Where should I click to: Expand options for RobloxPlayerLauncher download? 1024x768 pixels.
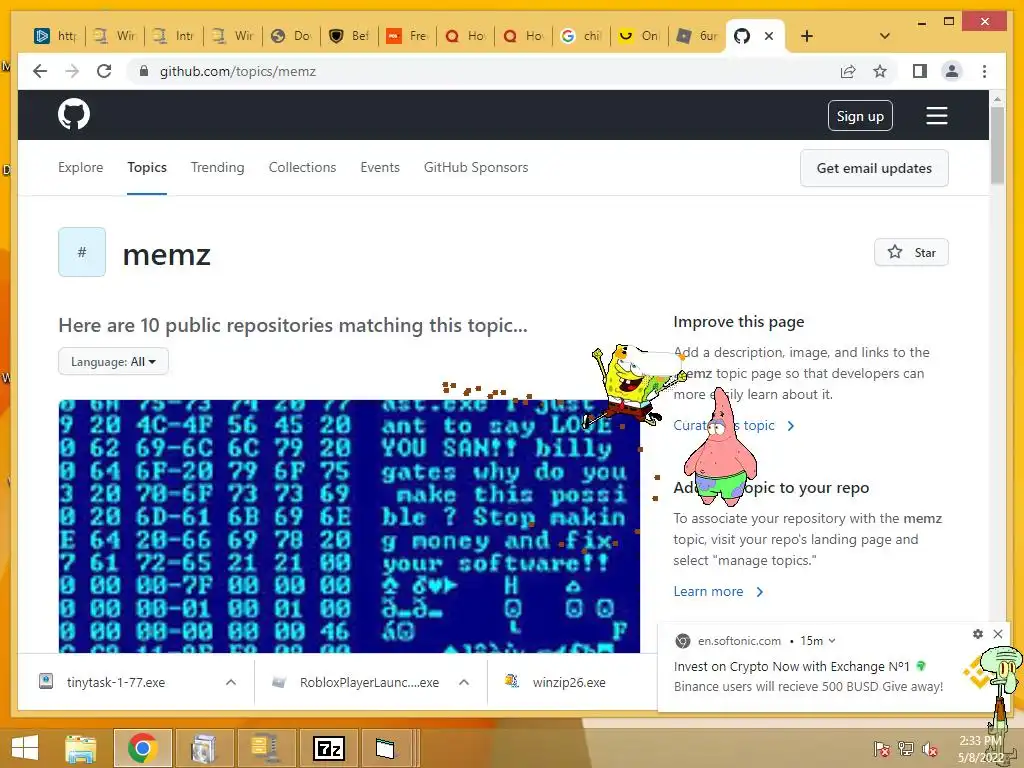[x=464, y=682]
